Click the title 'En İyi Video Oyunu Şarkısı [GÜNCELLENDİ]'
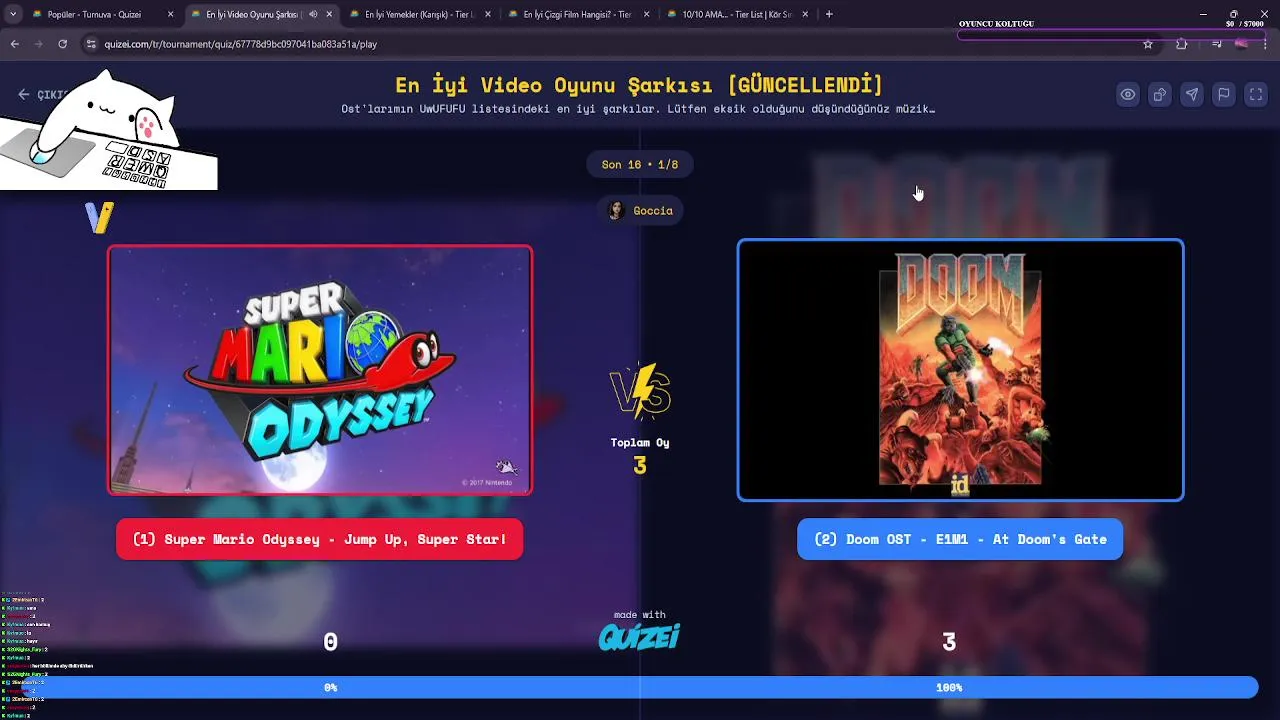This screenshot has width=1280, height=720. 639,85
